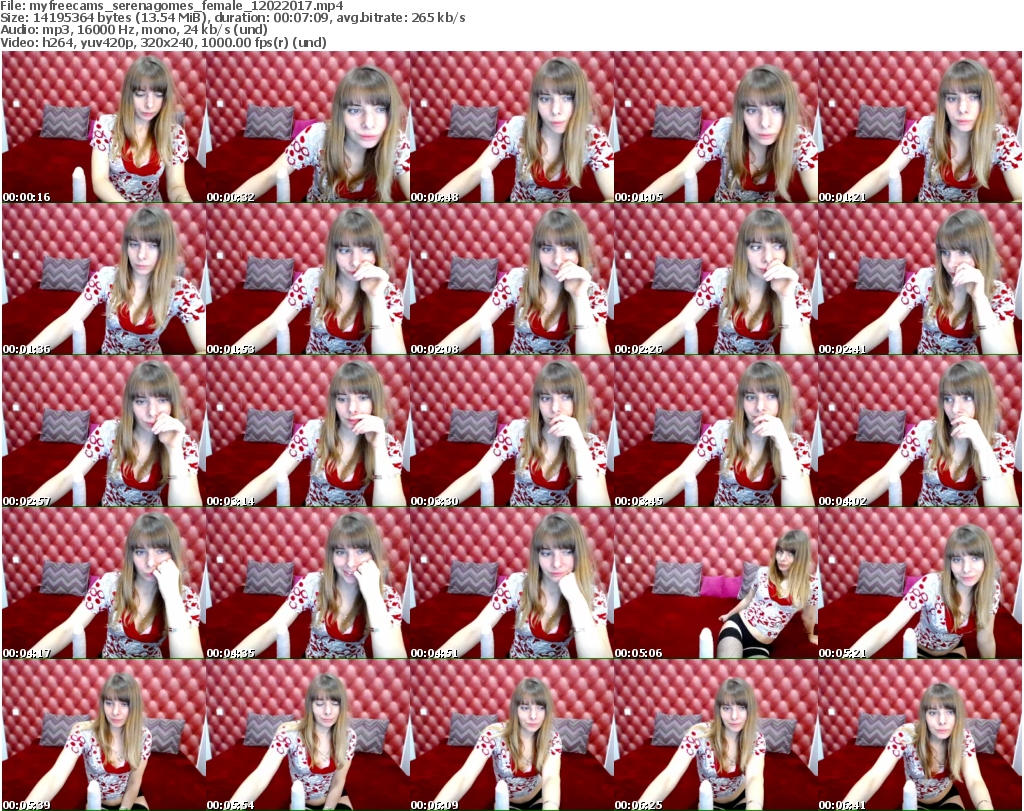
Task: Select the thumbnail stamped 00:00:32
Action: (308, 127)
